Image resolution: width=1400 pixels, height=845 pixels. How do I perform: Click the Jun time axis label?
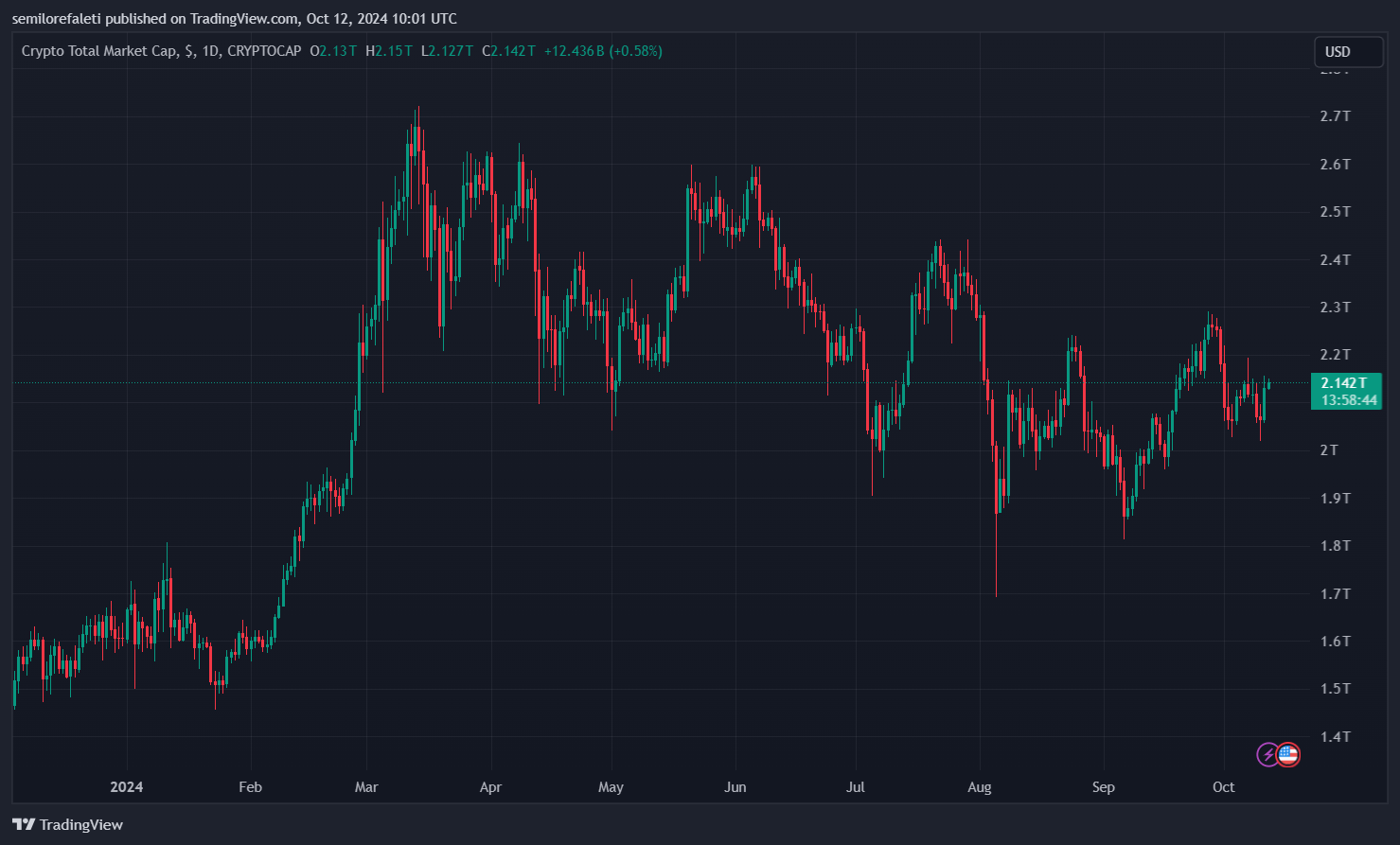(735, 786)
